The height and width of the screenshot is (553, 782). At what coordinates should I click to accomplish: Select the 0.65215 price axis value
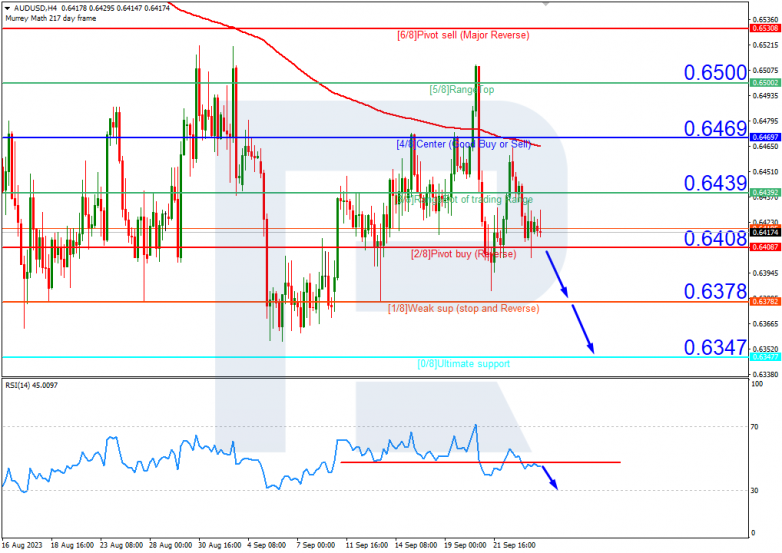pos(765,45)
